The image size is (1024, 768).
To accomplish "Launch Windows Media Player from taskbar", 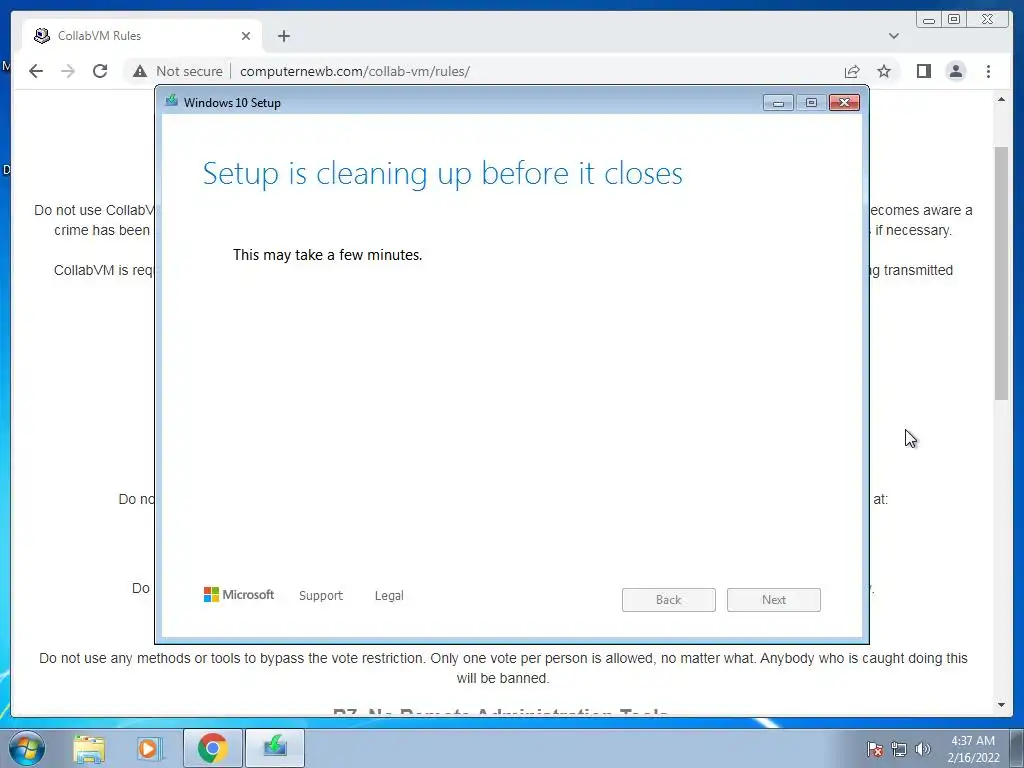I will [149, 748].
